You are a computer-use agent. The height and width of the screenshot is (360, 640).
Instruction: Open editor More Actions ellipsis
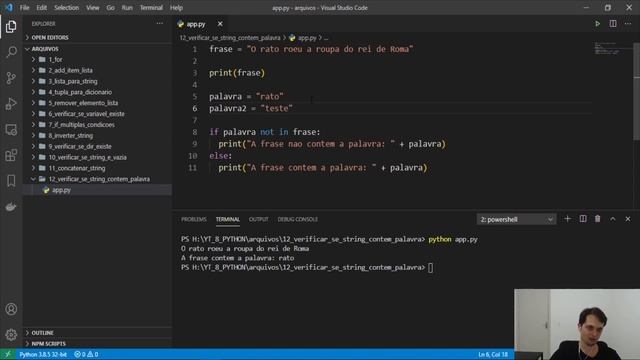coord(628,24)
